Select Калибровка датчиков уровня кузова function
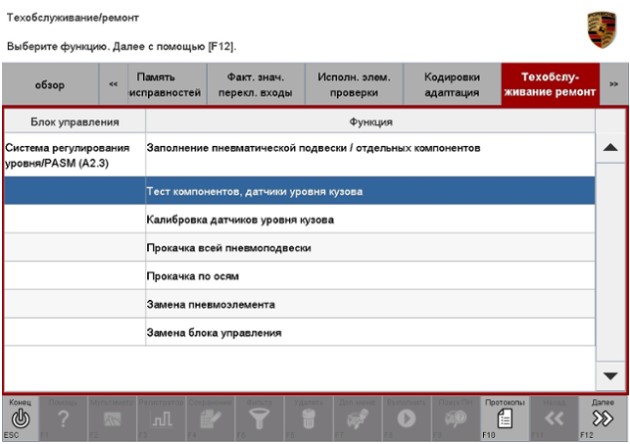 (240, 218)
